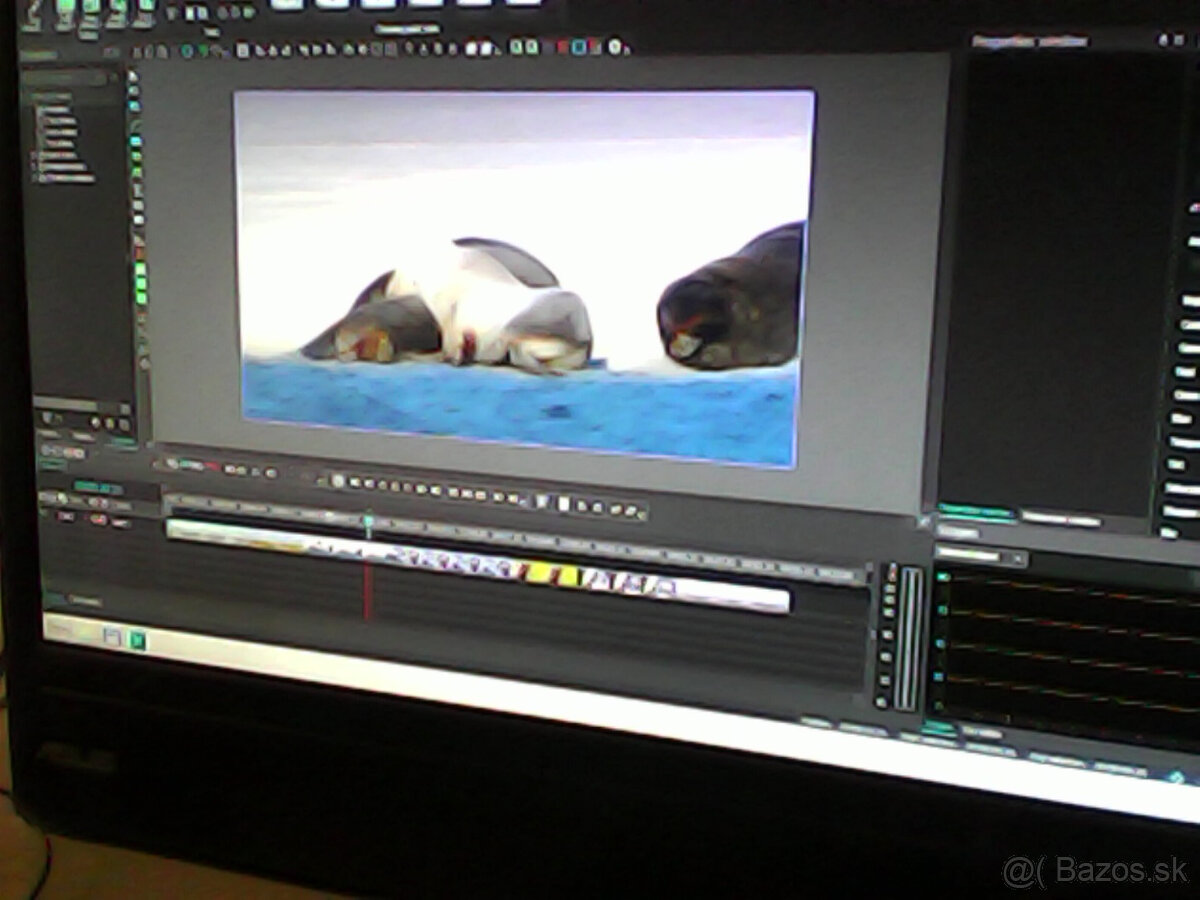The width and height of the screenshot is (1200, 900).
Task: Click the cyan square icon in top toolbar
Action: click(580, 46)
